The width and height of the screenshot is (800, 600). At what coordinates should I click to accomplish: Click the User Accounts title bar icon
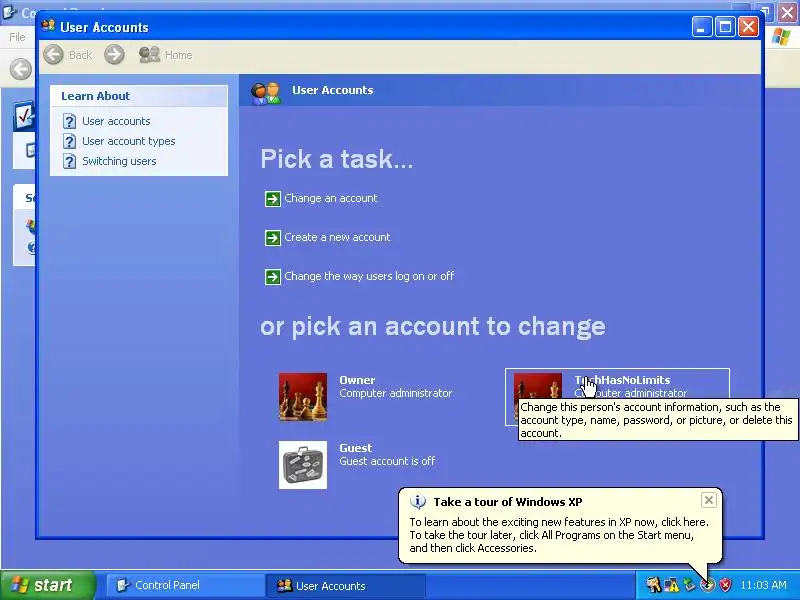click(48, 26)
